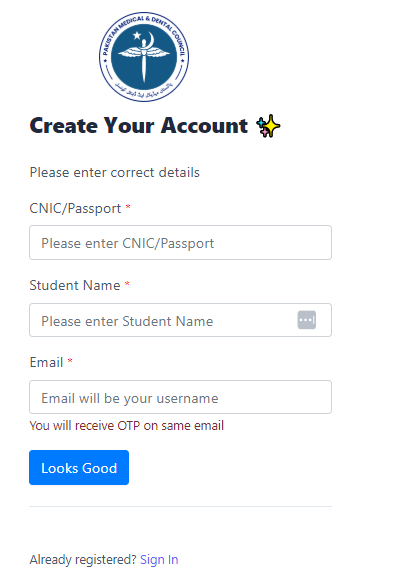
Task: Click the Create Your Account heading
Action: (x=139, y=126)
